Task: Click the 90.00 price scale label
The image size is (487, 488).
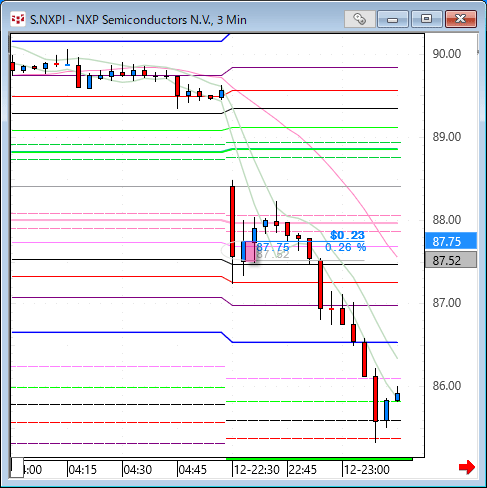Action: 447,54
